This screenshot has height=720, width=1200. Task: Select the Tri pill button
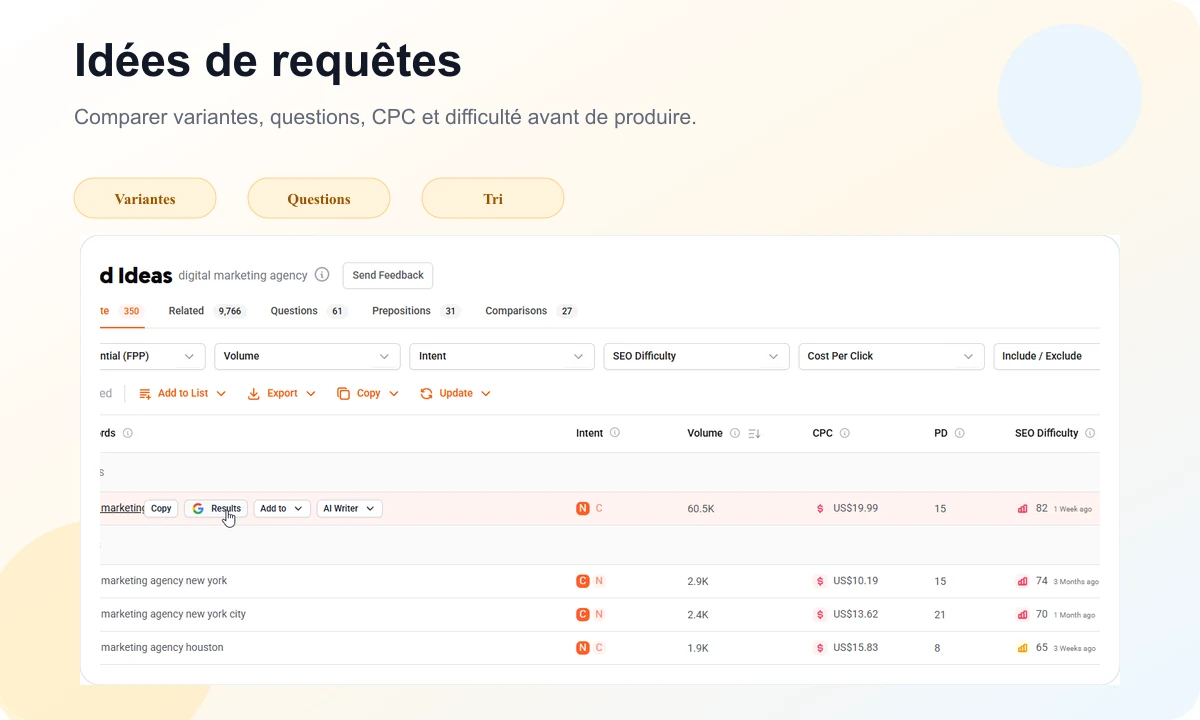click(493, 198)
